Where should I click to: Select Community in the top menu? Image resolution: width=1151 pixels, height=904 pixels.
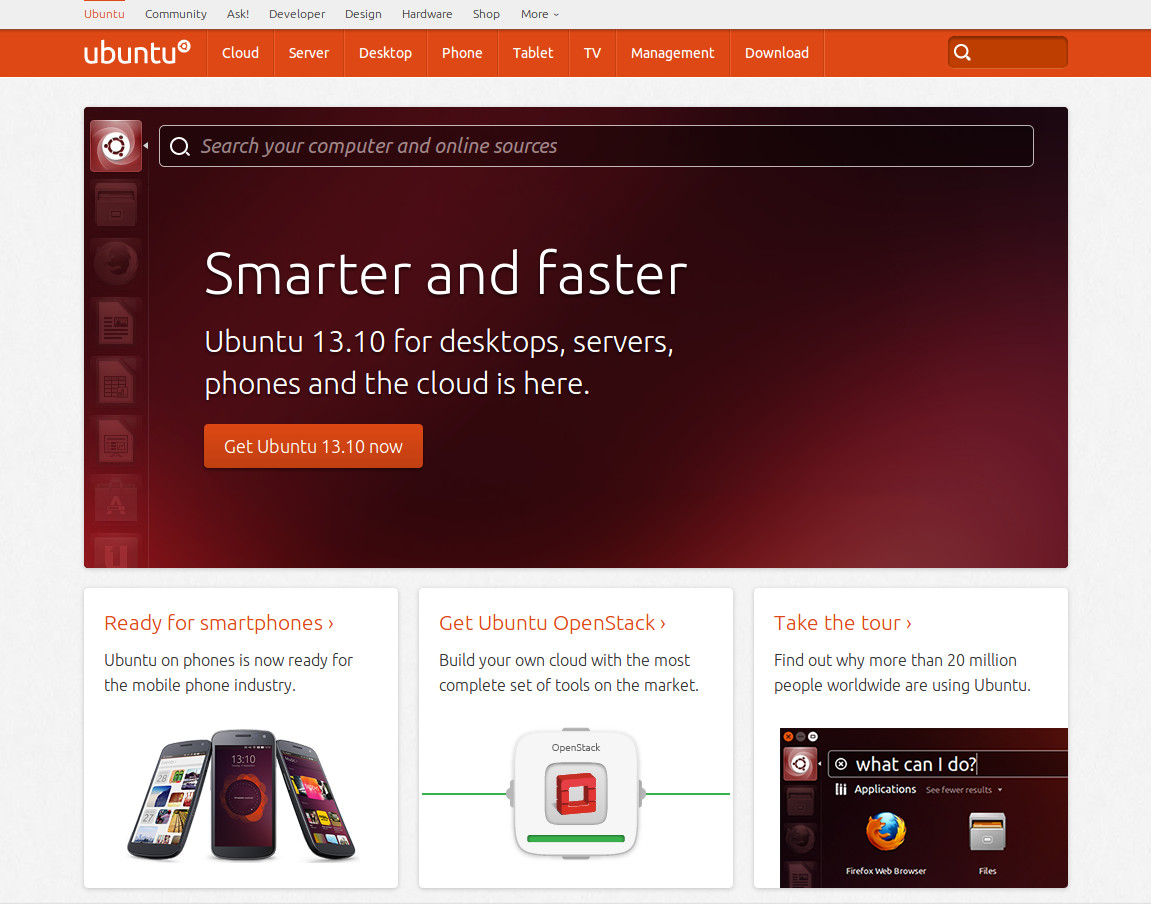(x=175, y=14)
